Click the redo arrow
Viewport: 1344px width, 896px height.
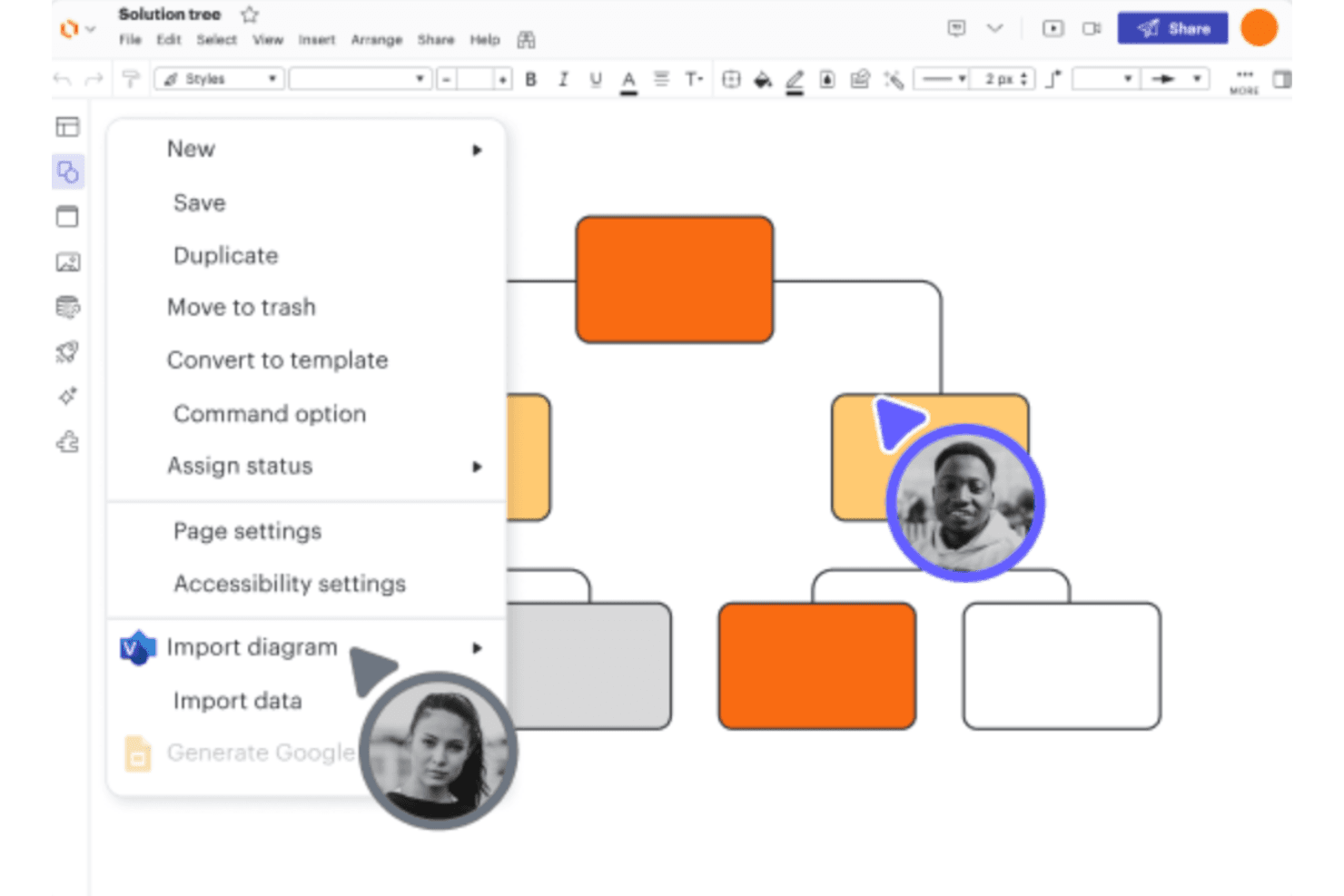pyautogui.click(x=94, y=79)
